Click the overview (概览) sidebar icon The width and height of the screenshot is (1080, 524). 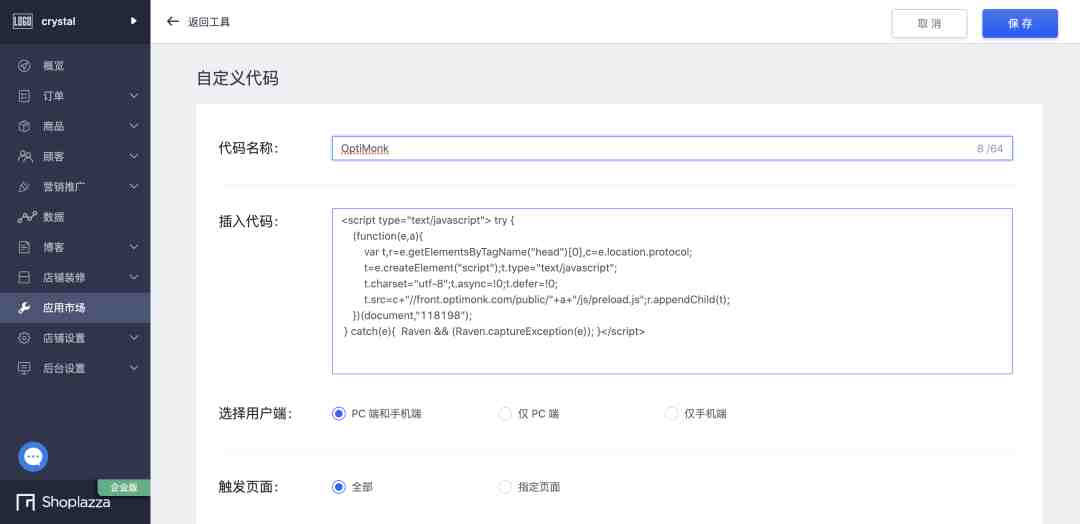tap(24, 66)
